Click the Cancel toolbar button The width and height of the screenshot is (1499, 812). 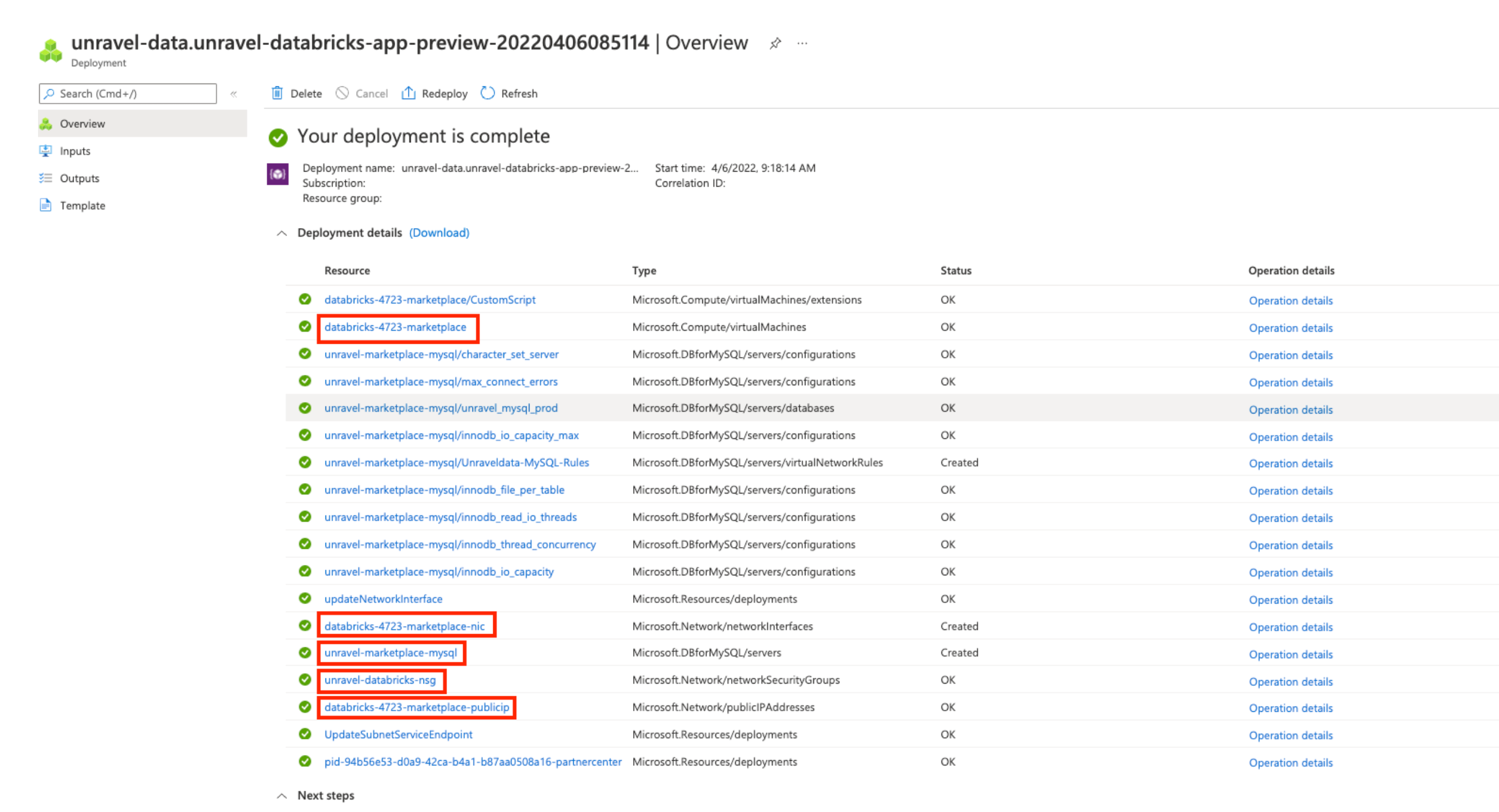click(361, 93)
